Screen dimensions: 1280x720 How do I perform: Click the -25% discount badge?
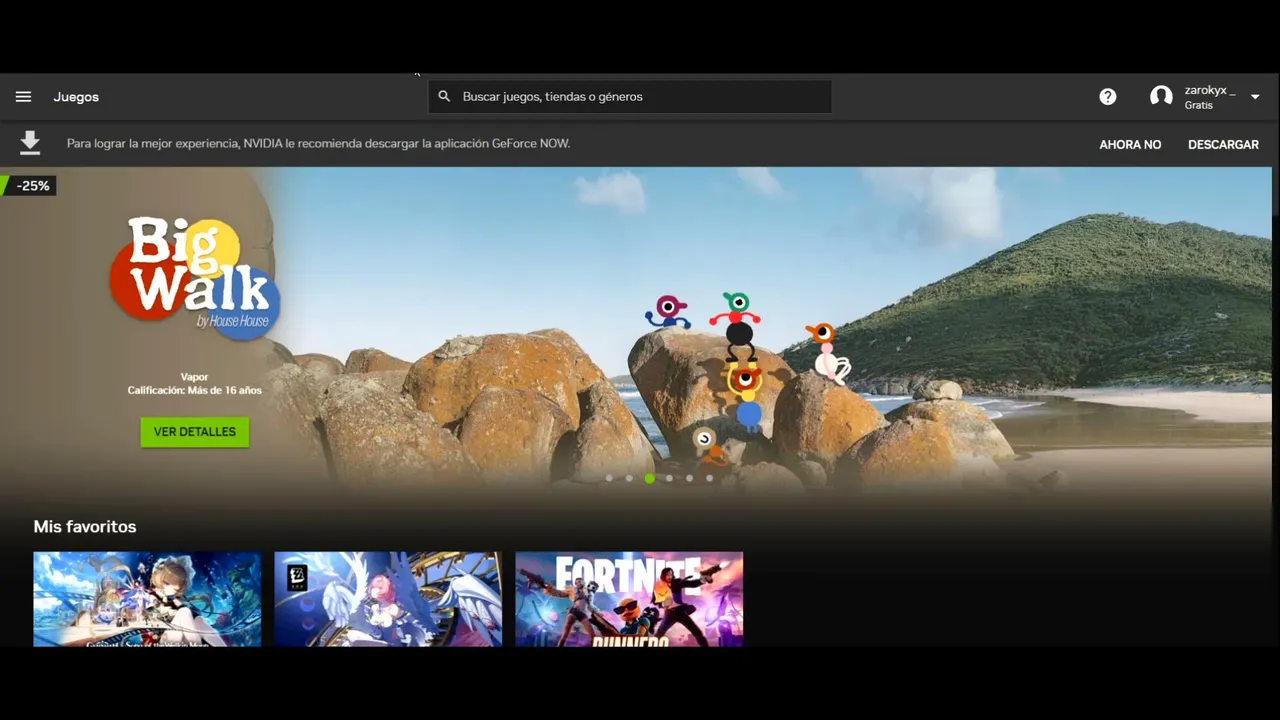(29, 186)
